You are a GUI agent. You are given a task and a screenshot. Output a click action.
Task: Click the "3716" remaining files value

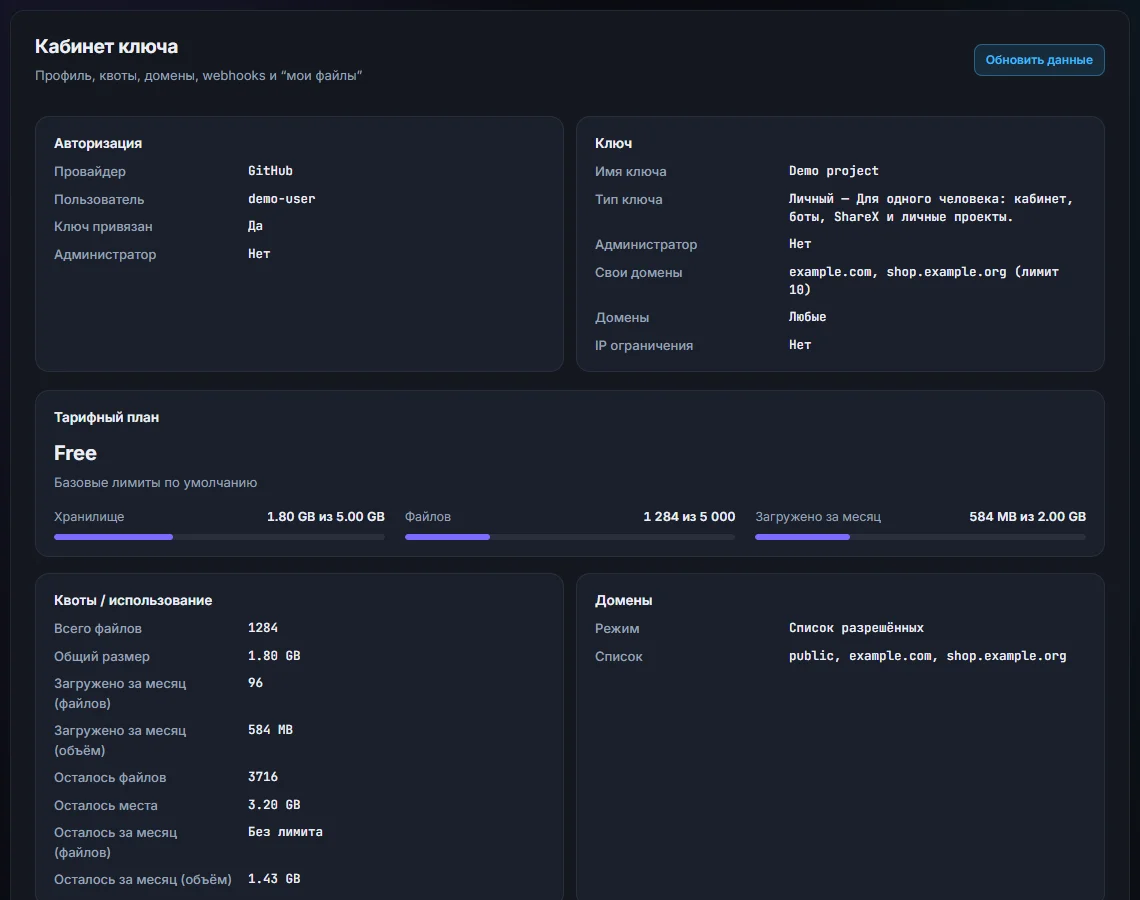262,777
